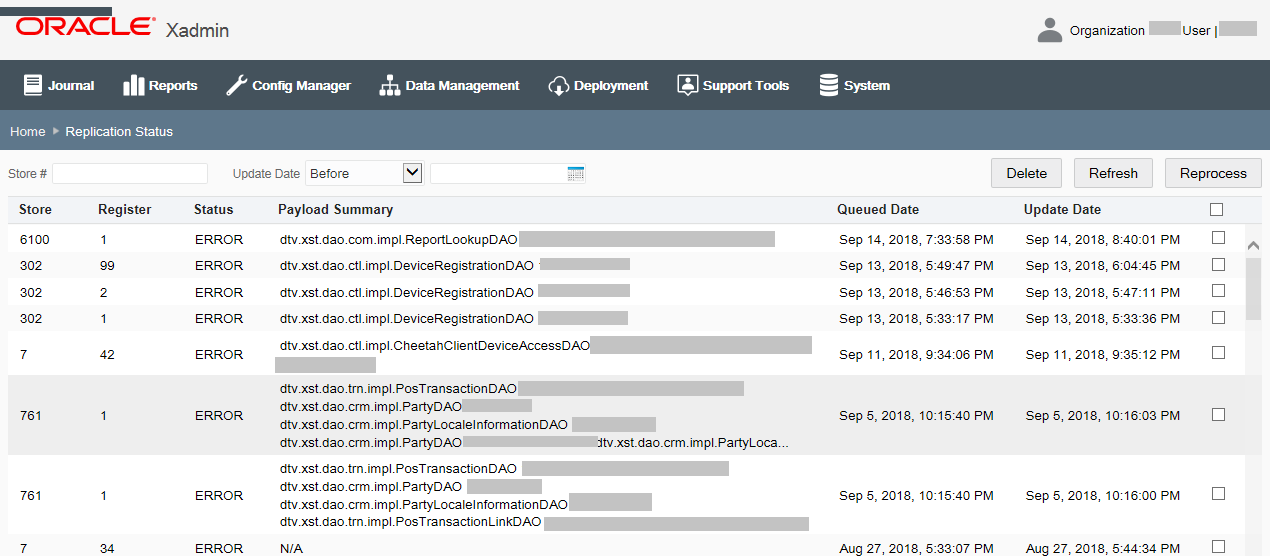This screenshot has width=1270, height=556.
Task: Click the Config Manager wrench icon
Action: click(x=236, y=85)
